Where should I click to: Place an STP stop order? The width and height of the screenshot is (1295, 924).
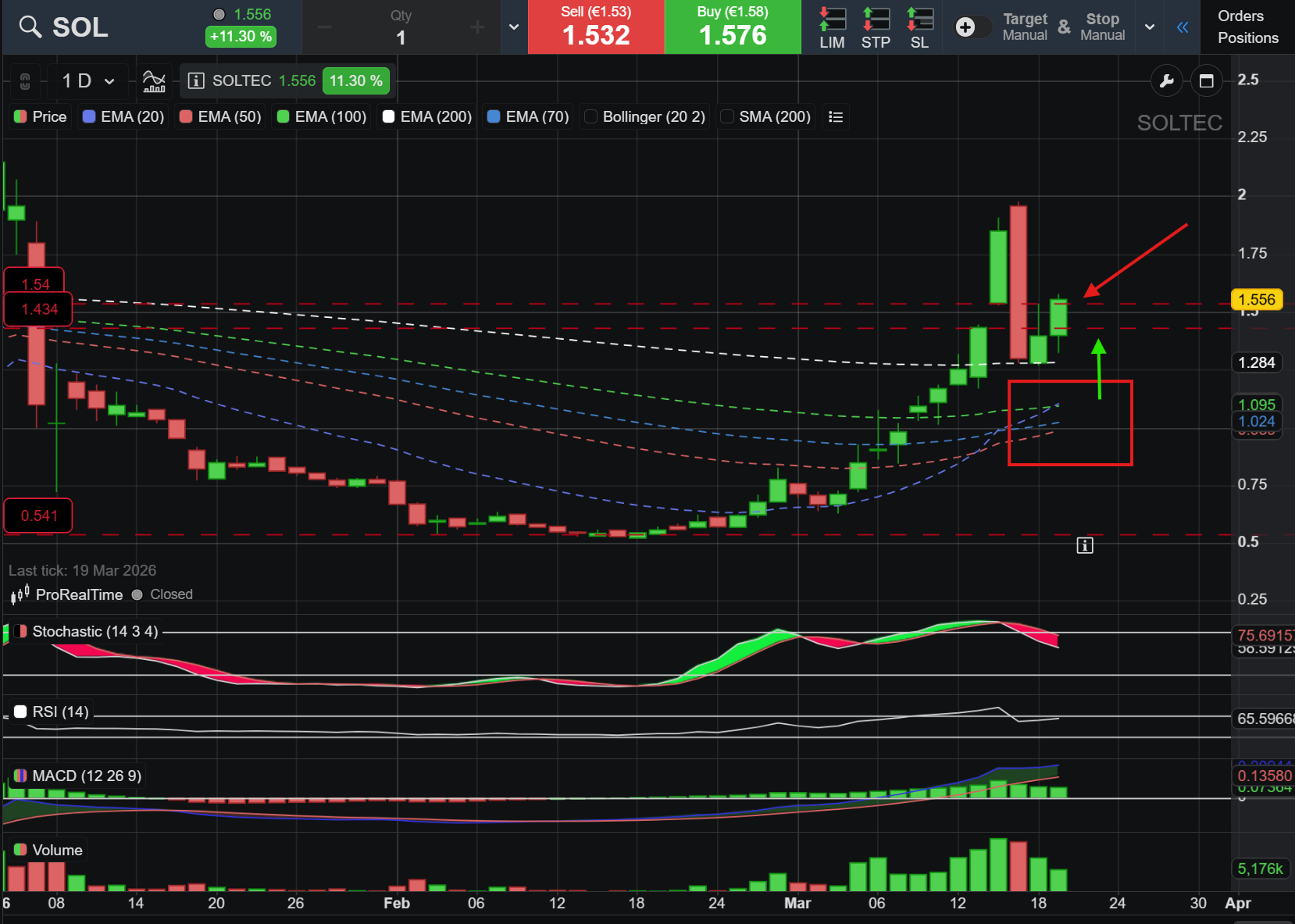coord(876,27)
